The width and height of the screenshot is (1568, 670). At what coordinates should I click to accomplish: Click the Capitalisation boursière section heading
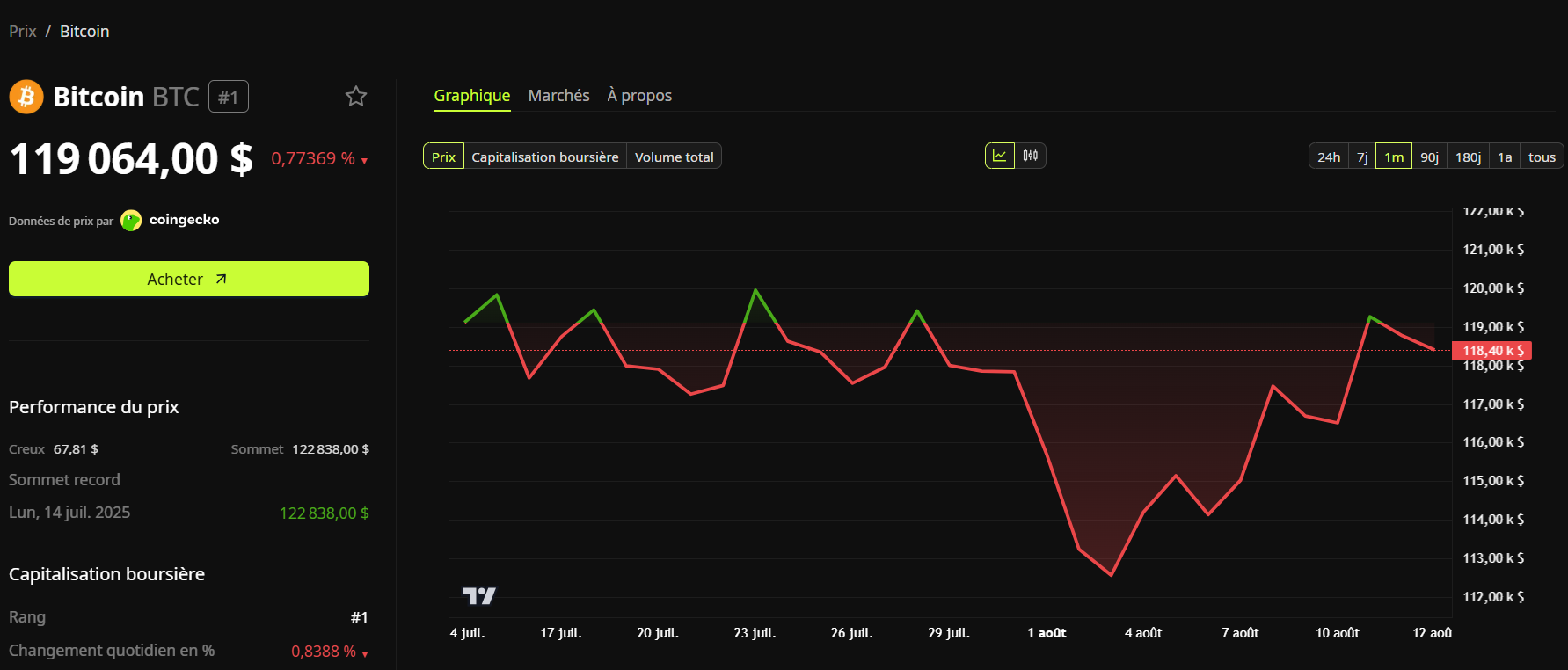pyautogui.click(x=106, y=573)
